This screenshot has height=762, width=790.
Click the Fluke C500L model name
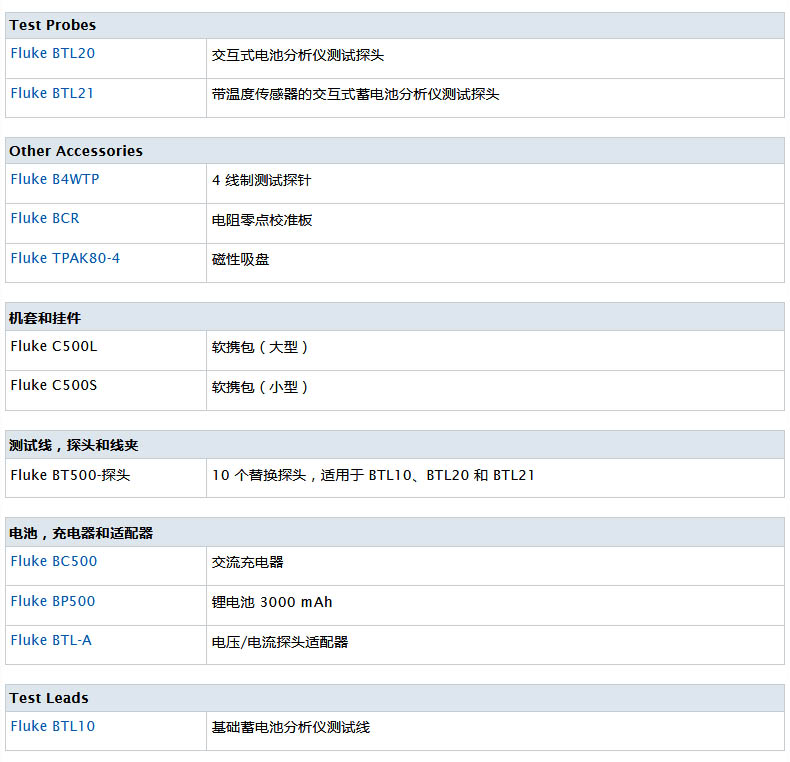point(54,346)
